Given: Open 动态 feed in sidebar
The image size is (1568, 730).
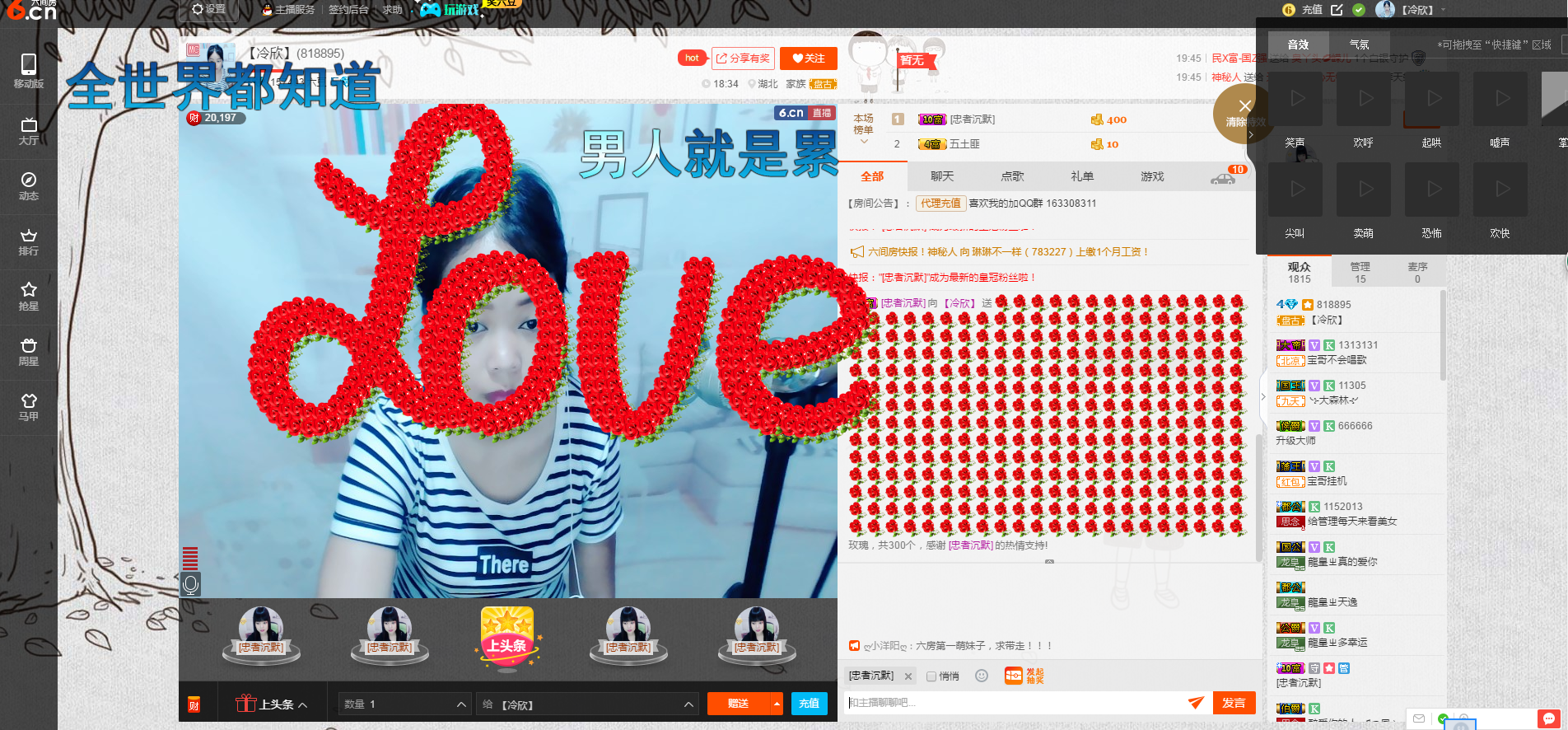Looking at the screenshot, I should [x=29, y=187].
